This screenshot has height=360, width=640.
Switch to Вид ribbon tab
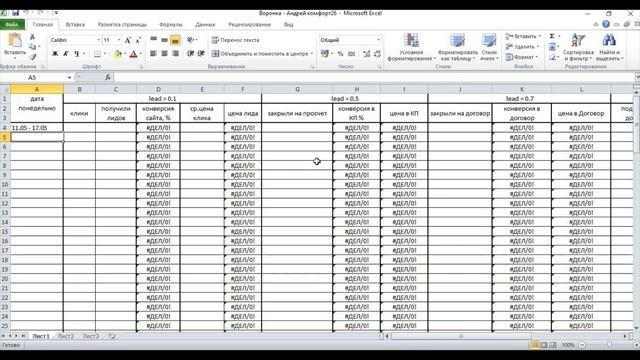(x=289, y=24)
